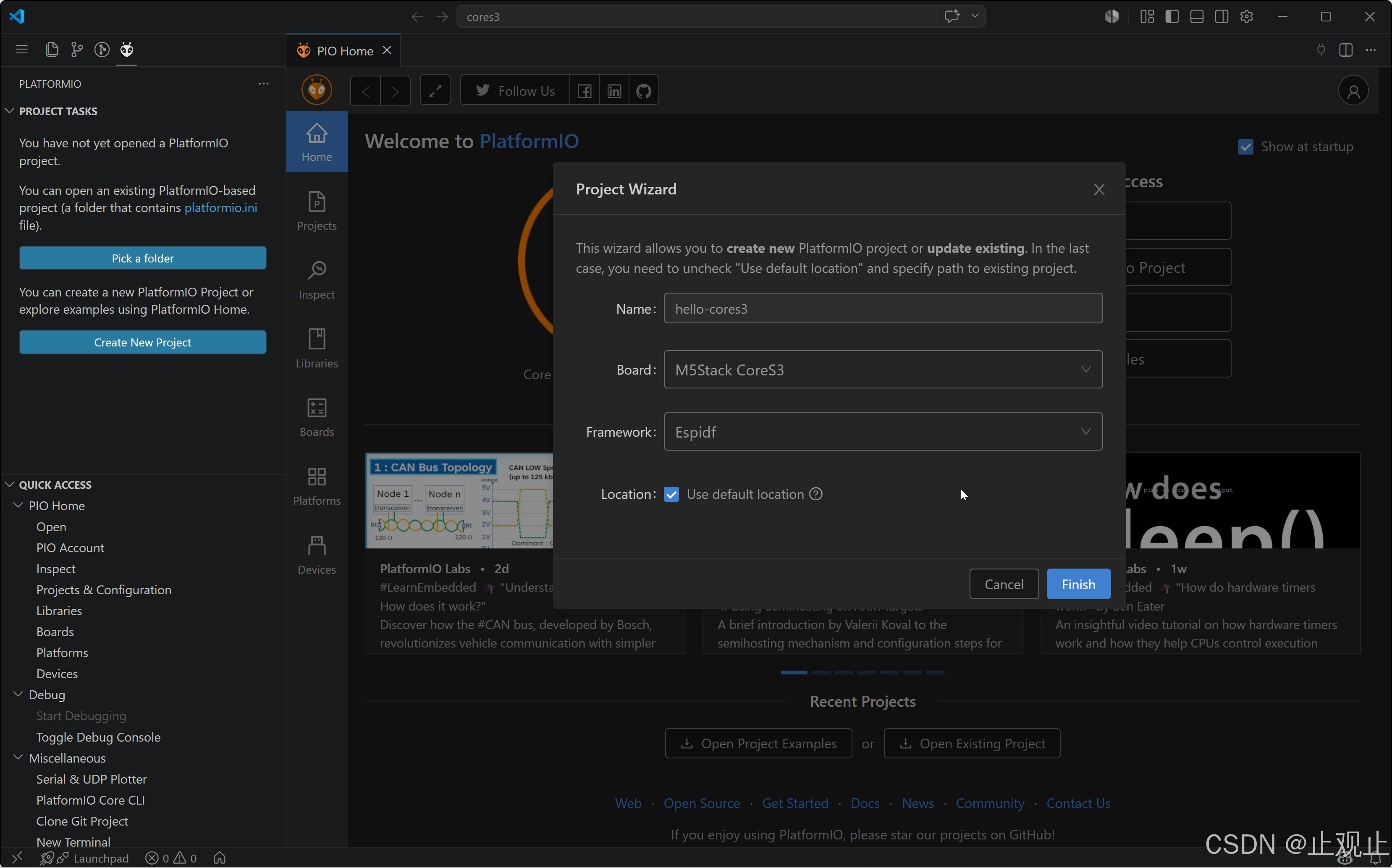1392x868 pixels.
Task: Open the chat sparkle icon in the title bar
Action: click(952, 16)
